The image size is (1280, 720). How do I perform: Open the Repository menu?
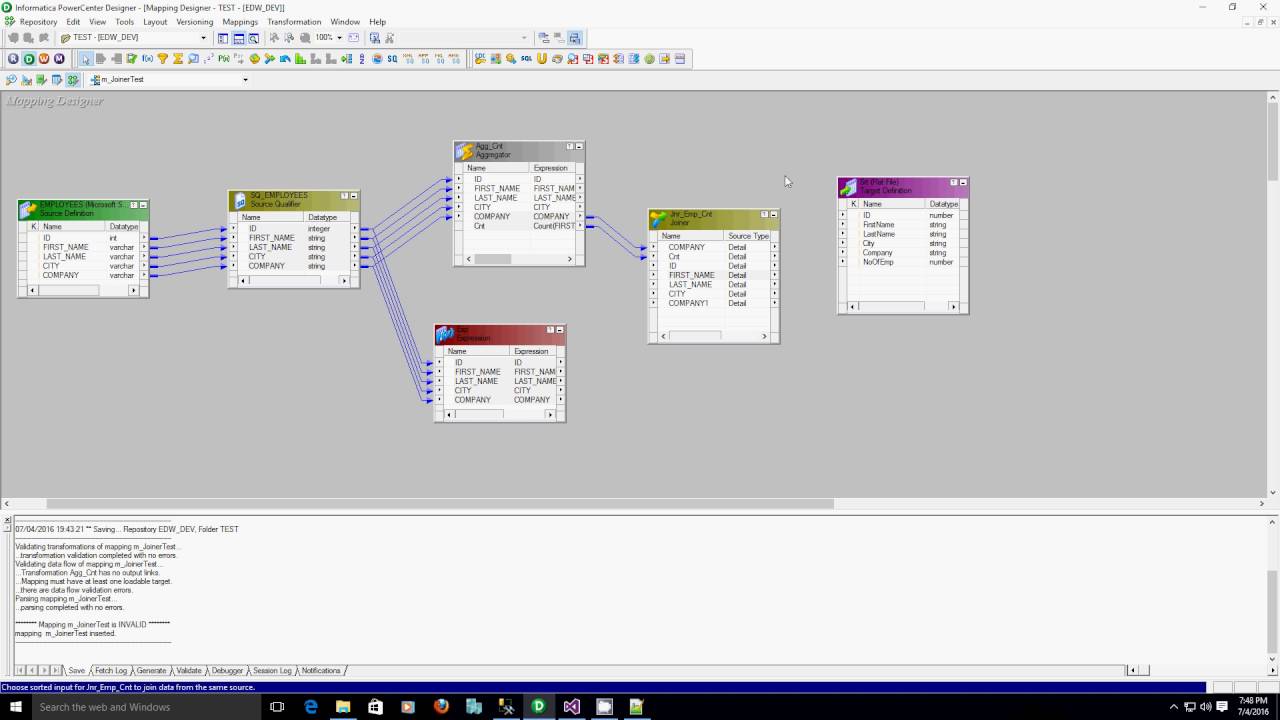click(x=38, y=21)
